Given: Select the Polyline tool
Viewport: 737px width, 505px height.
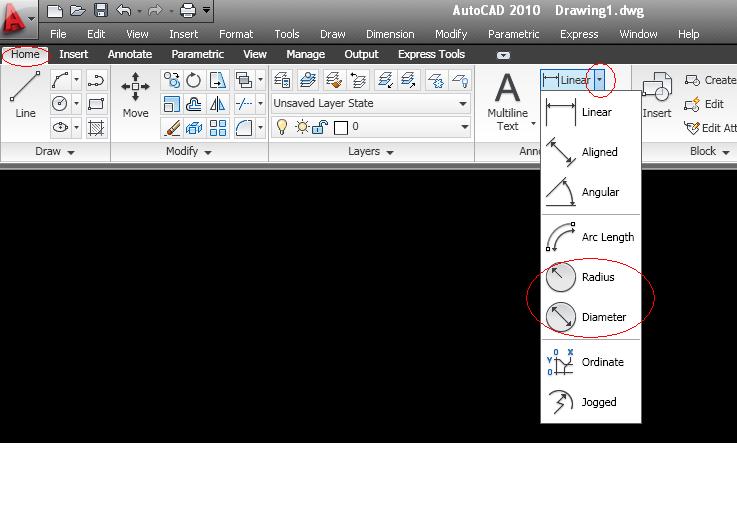Looking at the screenshot, I should (x=96, y=80).
